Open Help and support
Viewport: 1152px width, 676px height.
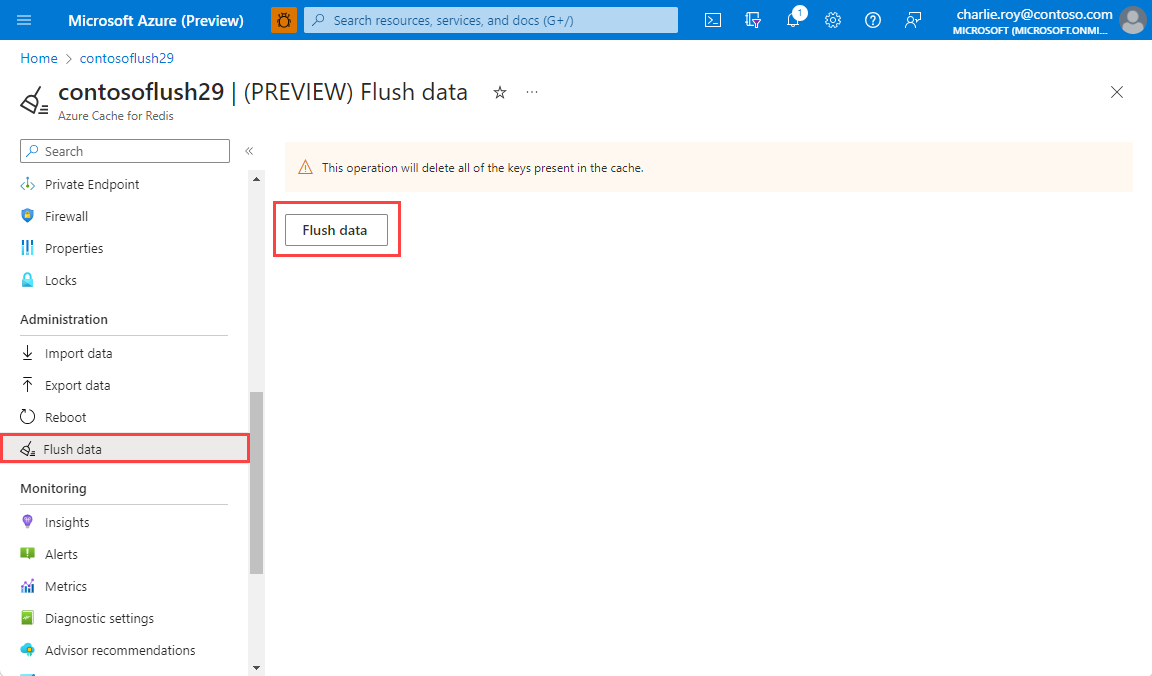coord(872,19)
